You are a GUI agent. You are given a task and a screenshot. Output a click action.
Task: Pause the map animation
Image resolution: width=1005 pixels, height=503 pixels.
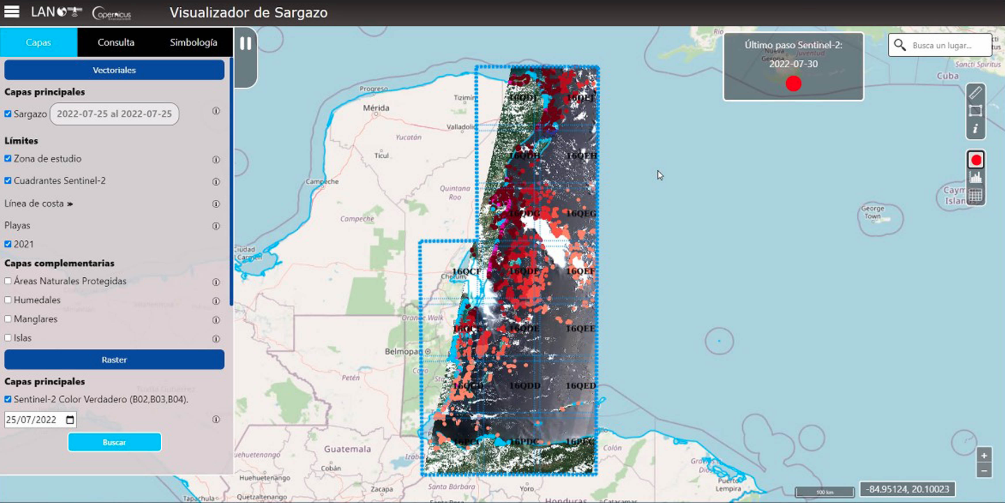click(245, 43)
